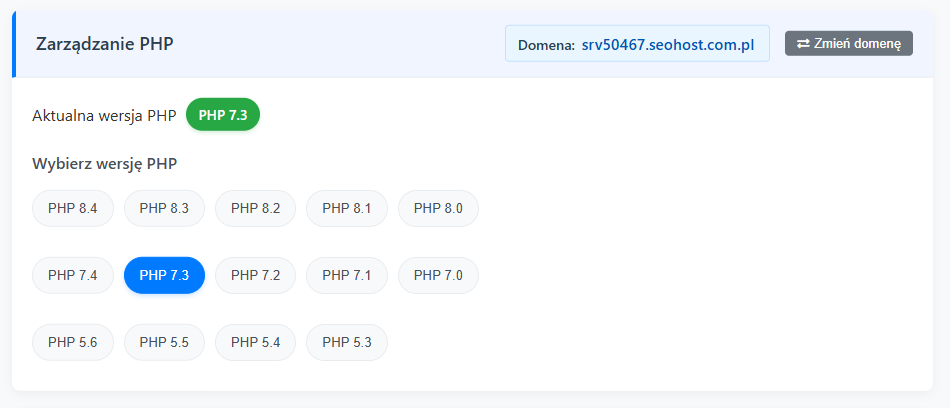The image size is (950, 408).
Task: Switch to PHP 8.2
Action: pos(255,208)
